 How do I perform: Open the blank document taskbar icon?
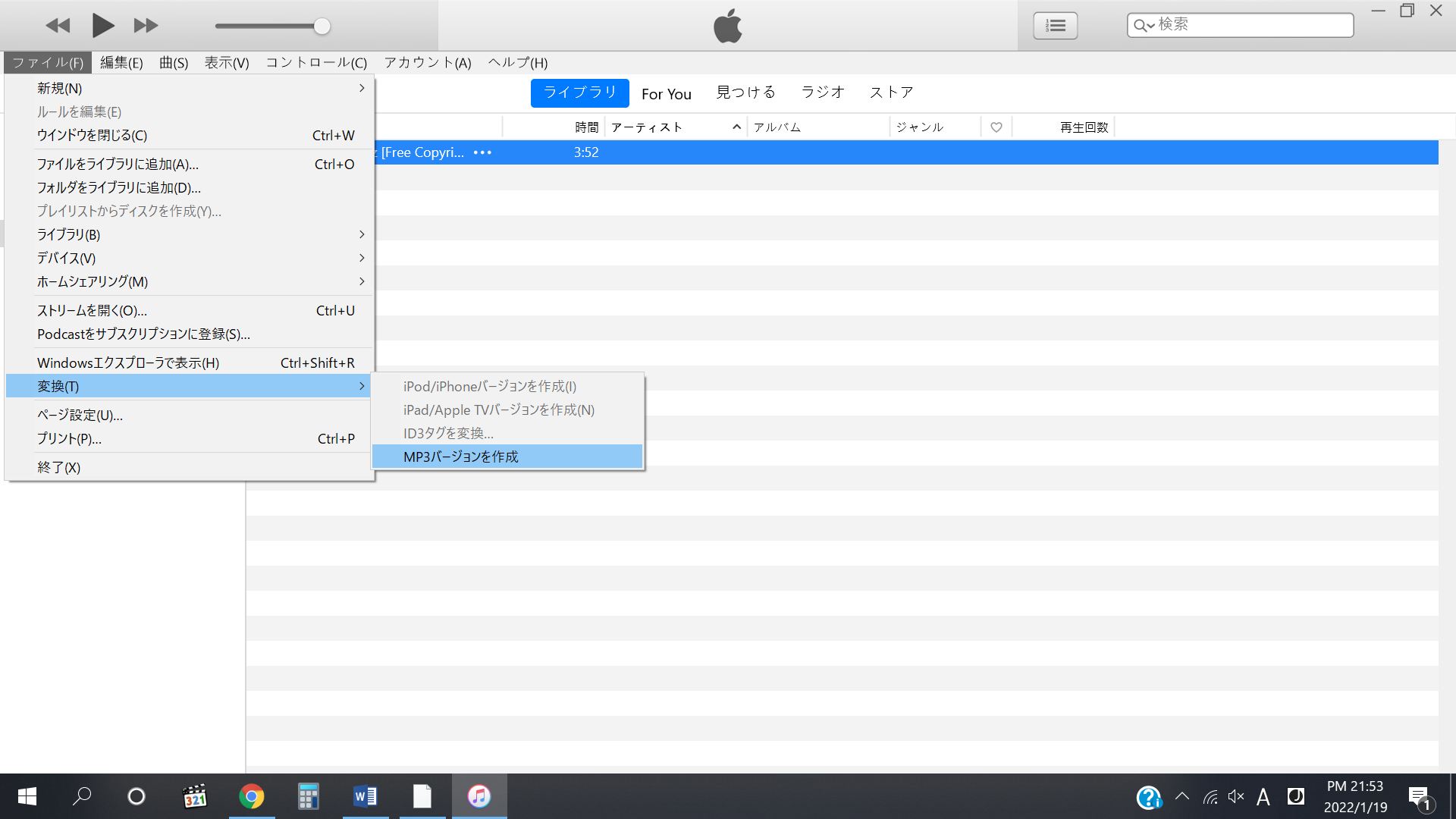(422, 796)
